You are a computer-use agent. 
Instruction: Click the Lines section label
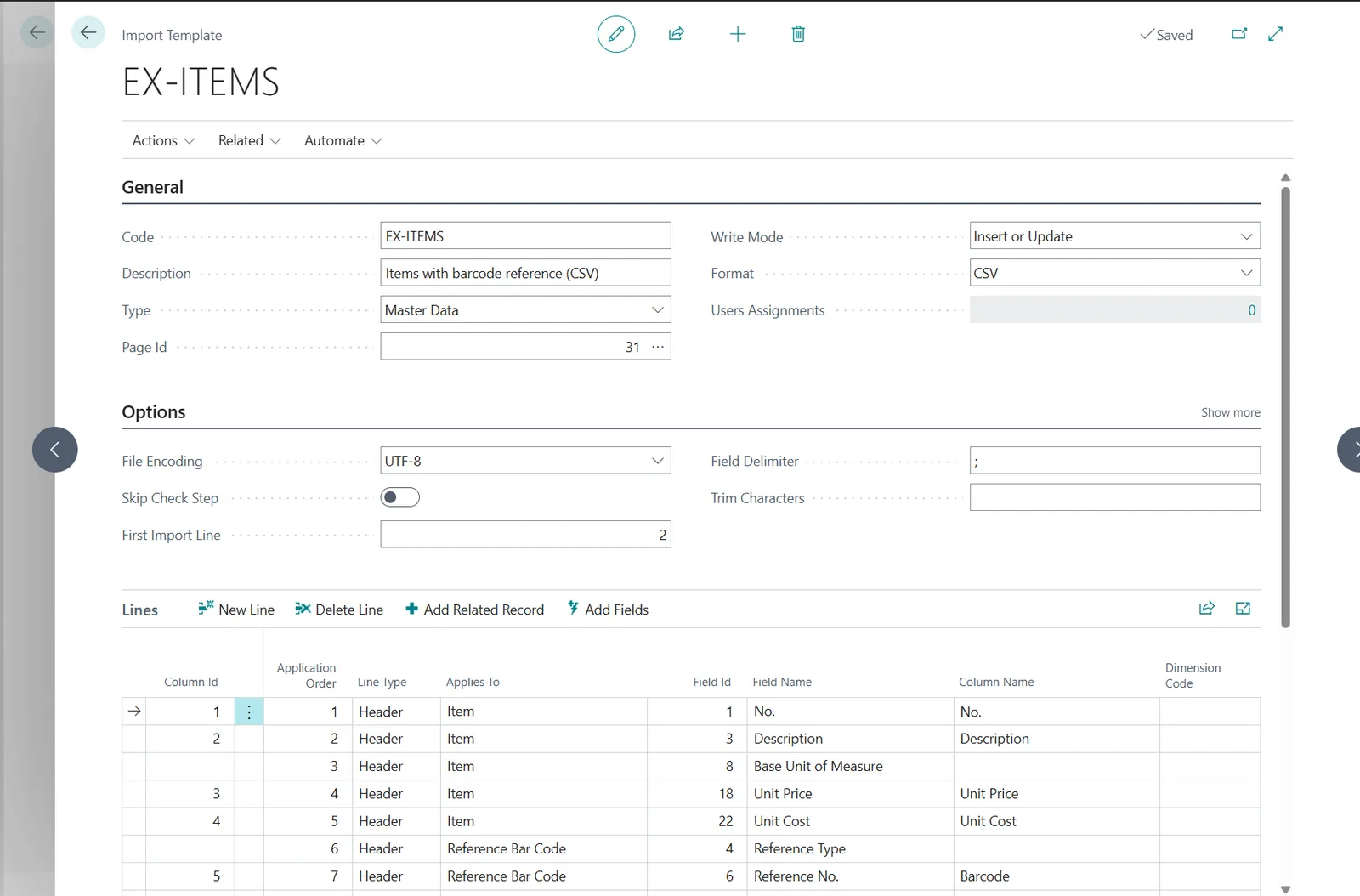tap(139, 610)
